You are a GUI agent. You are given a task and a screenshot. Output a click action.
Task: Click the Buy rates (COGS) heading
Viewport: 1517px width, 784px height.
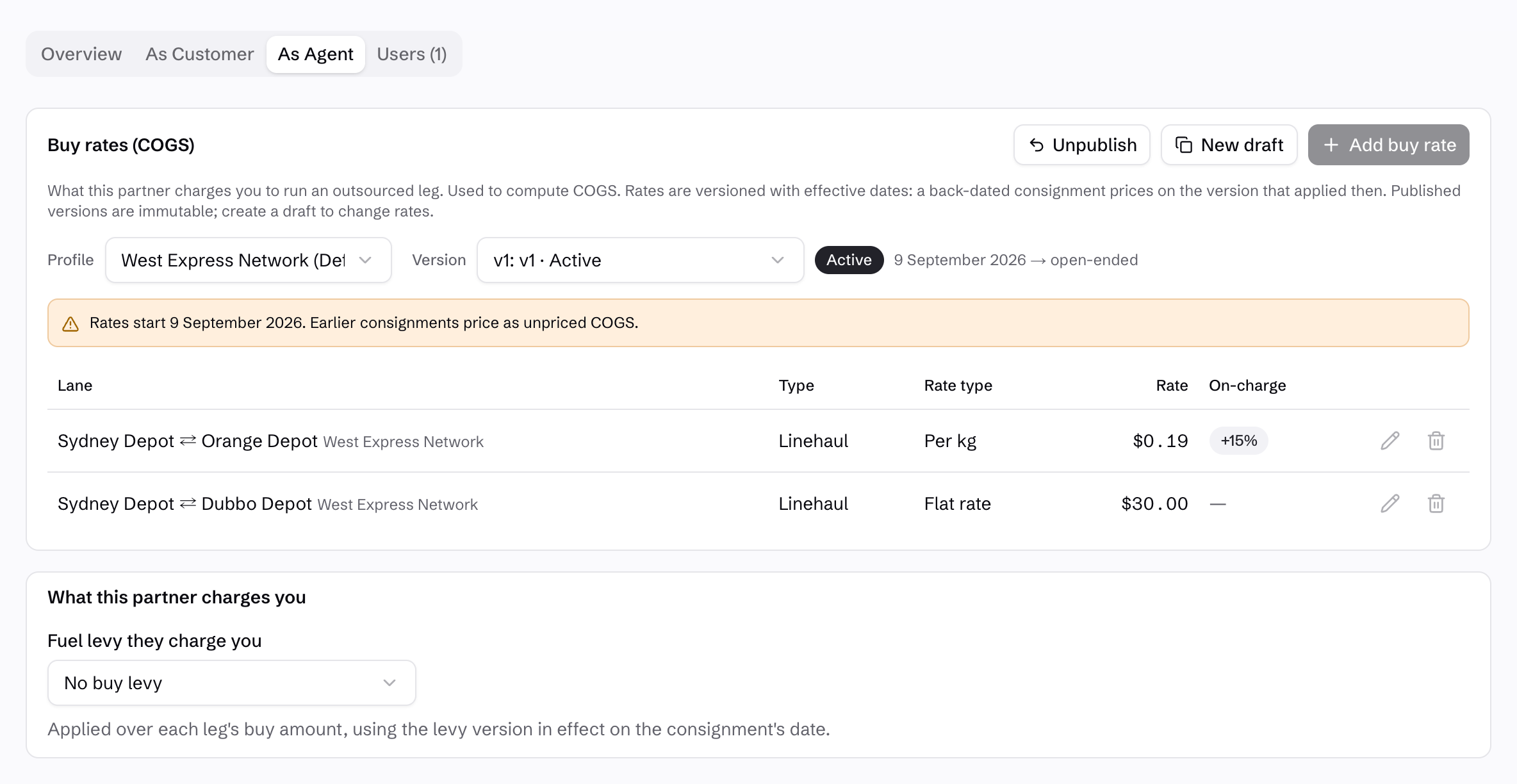pyautogui.click(x=121, y=145)
